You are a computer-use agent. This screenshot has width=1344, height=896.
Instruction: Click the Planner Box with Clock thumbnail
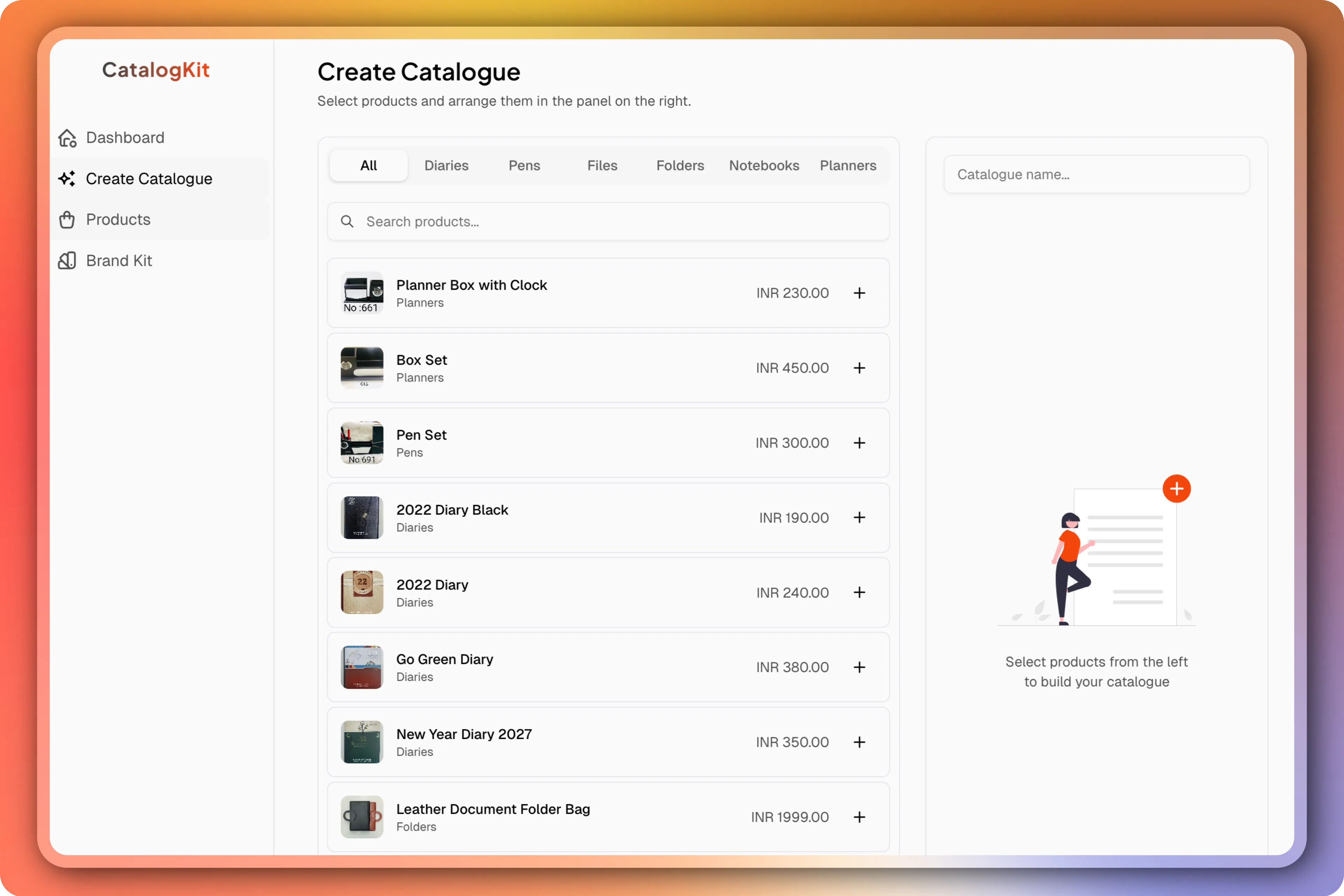pyautogui.click(x=362, y=293)
